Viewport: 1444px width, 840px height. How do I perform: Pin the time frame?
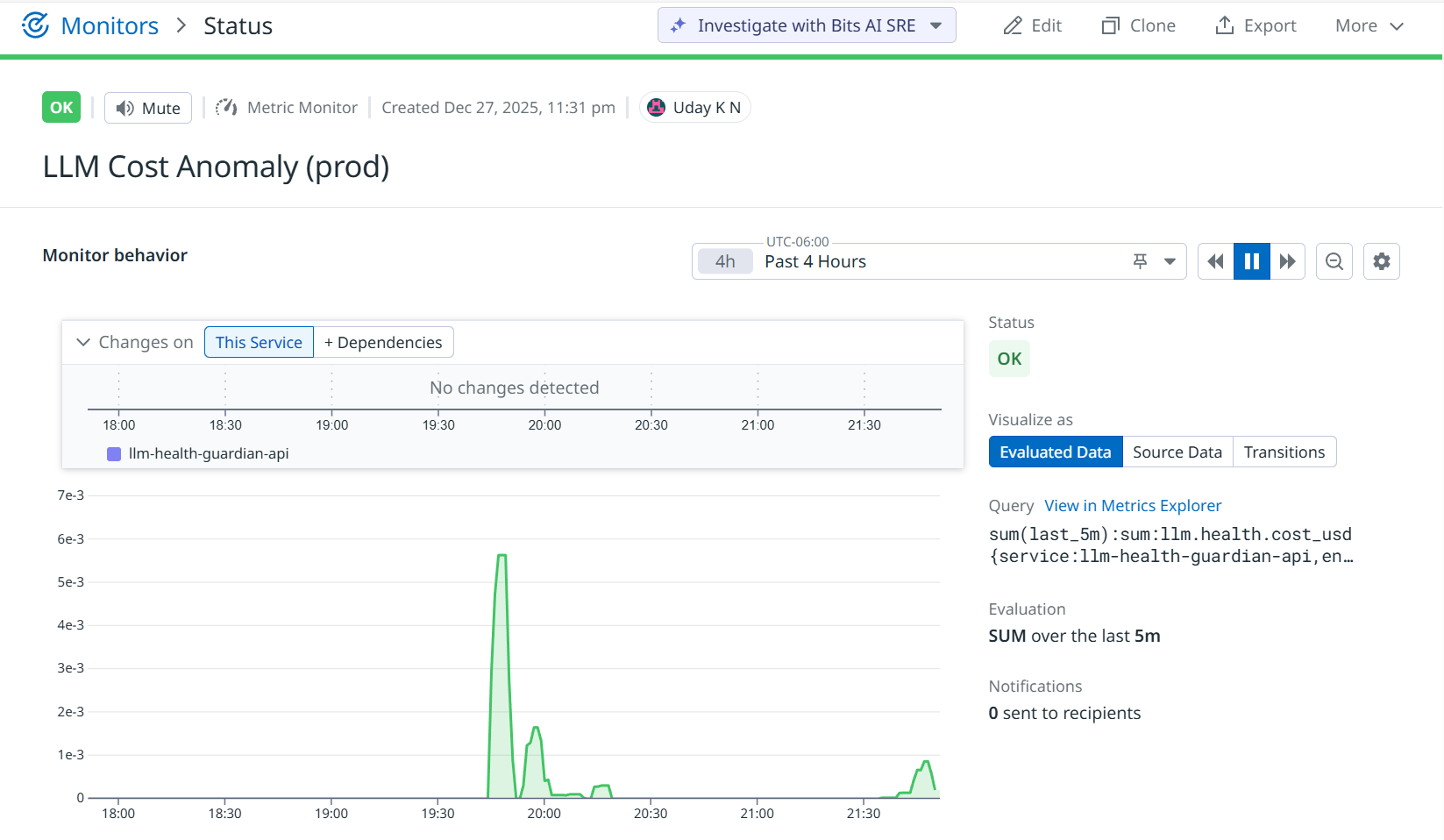1140,261
